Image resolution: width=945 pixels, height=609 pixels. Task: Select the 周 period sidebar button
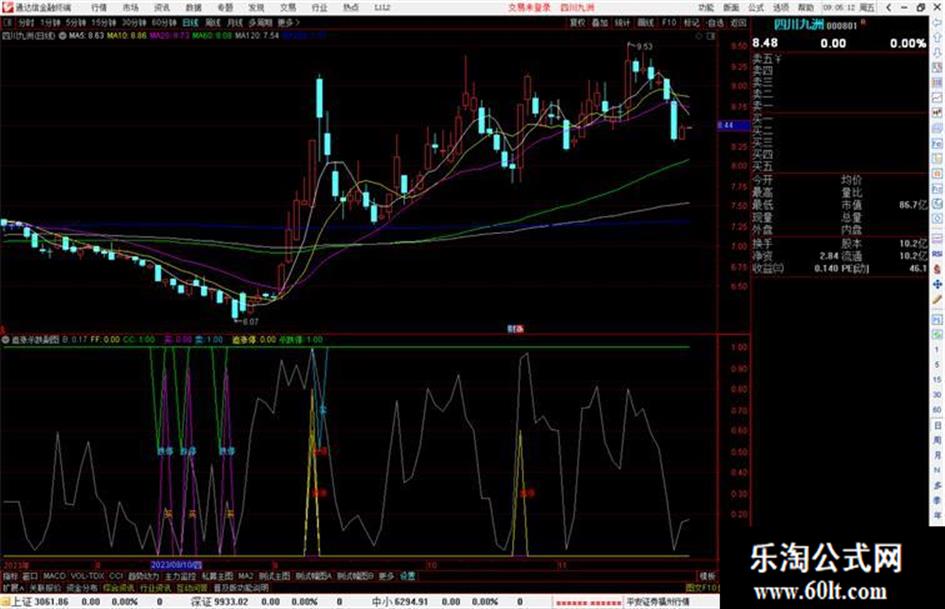tap(937, 440)
